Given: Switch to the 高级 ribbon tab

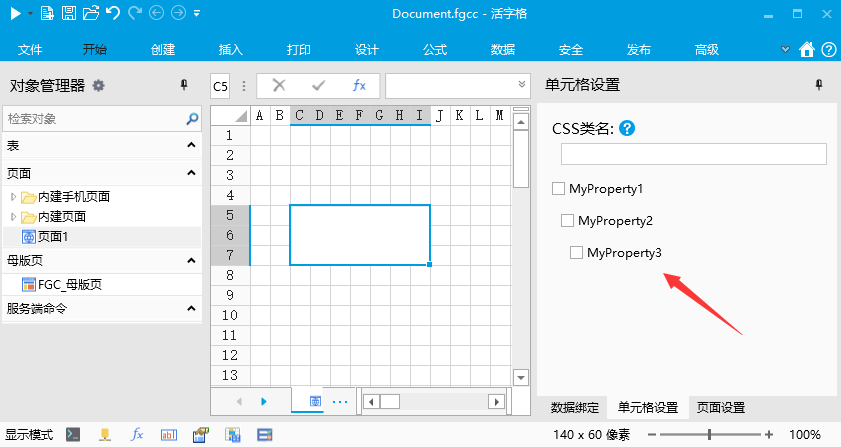Looking at the screenshot, I should click(x=707, y=50).
